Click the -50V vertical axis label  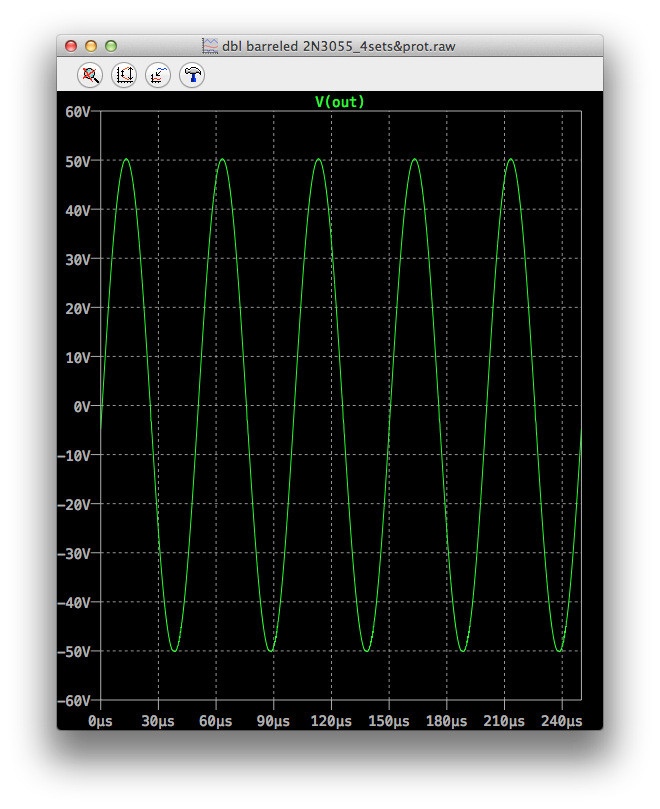coord(74,652)
